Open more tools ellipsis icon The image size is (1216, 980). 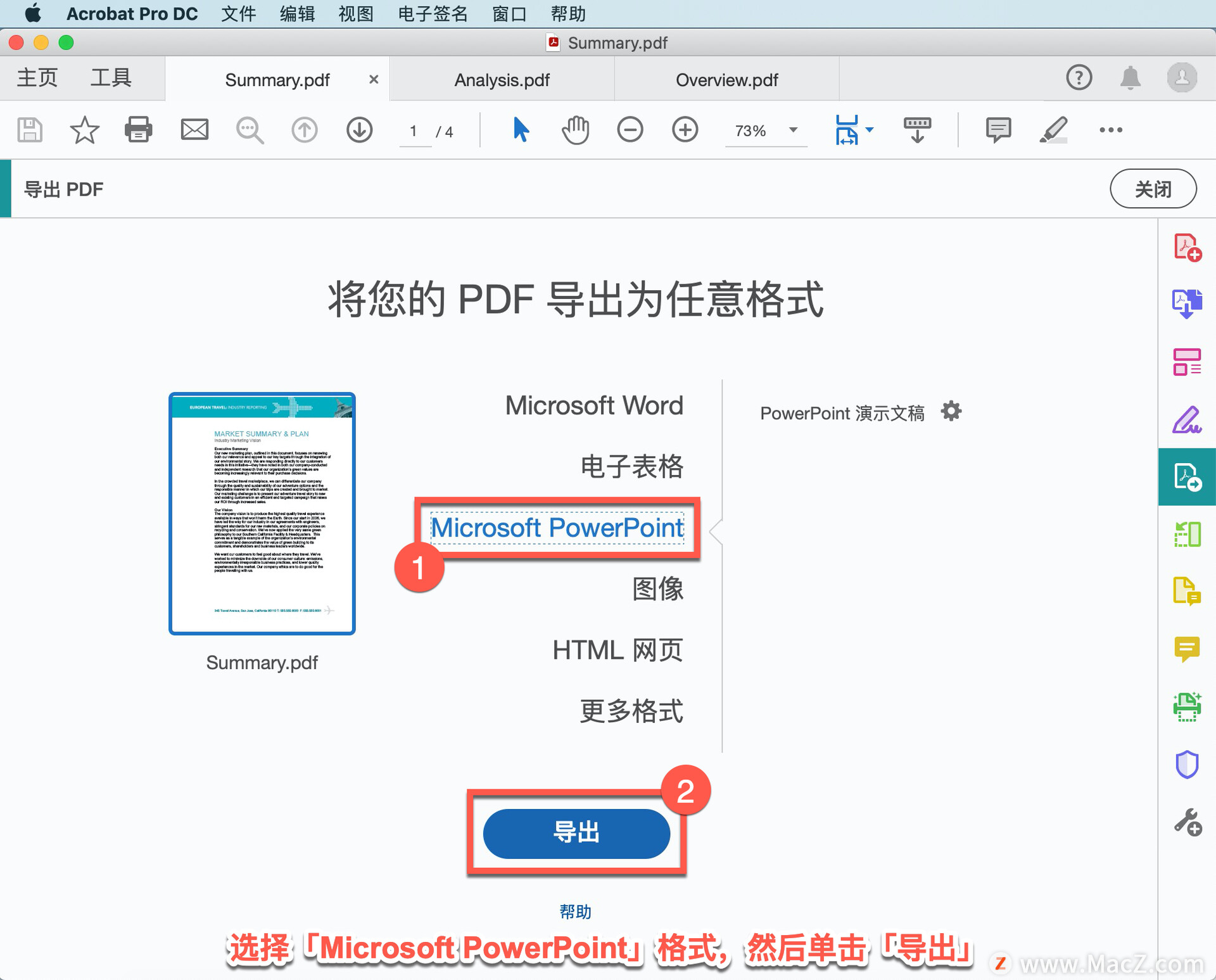(x=1111, y=130)
